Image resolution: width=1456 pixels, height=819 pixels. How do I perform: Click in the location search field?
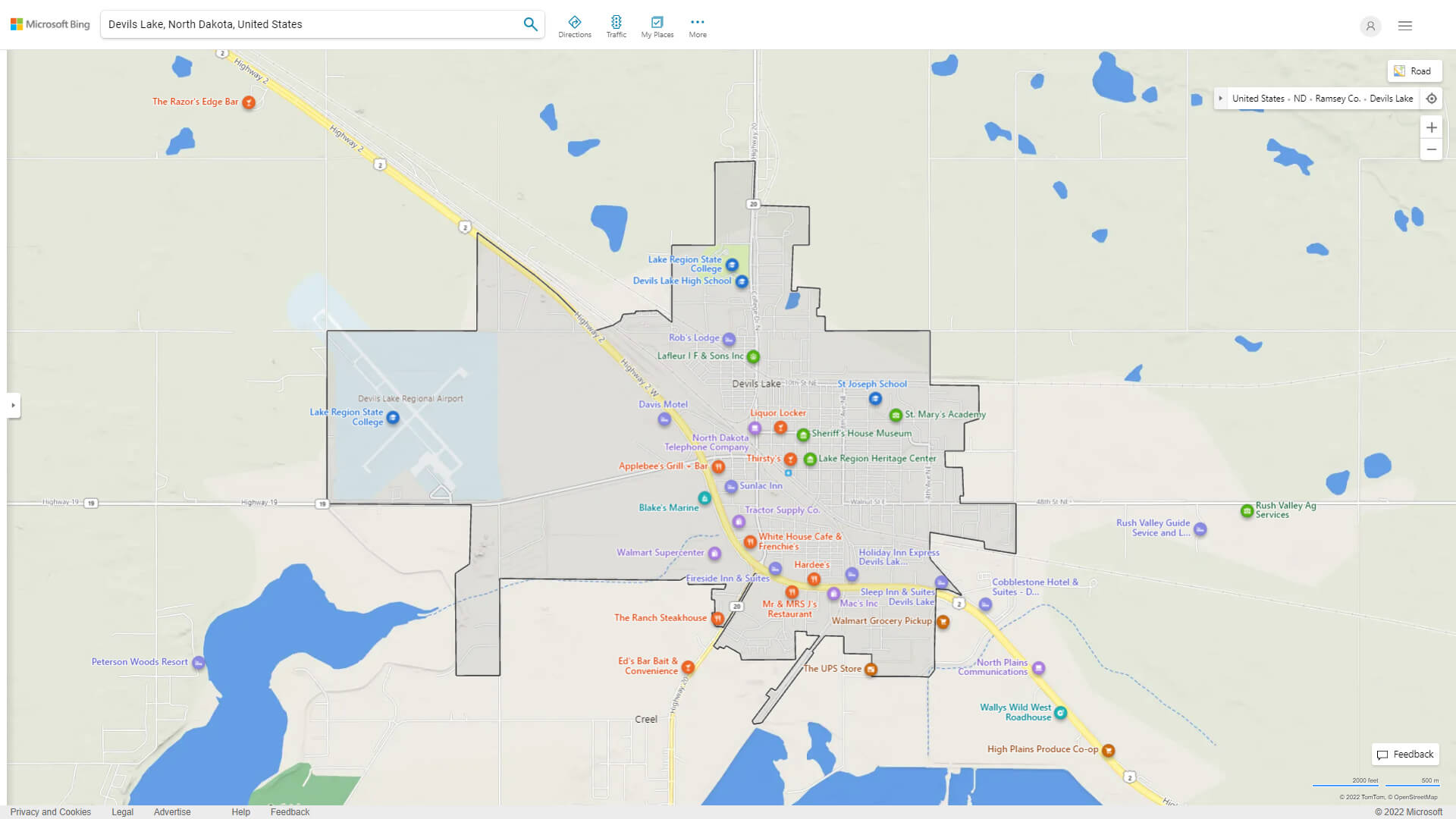tap(311, 24)
